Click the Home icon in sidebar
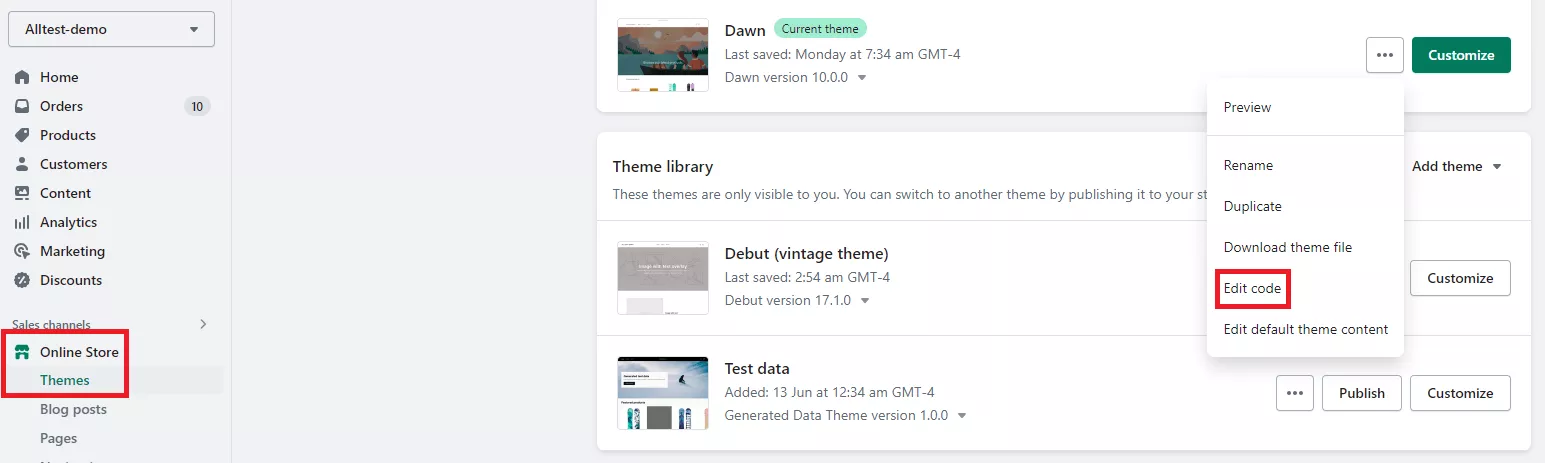The width and height of the screenshot is (1545, 463). tap(22, 77)
